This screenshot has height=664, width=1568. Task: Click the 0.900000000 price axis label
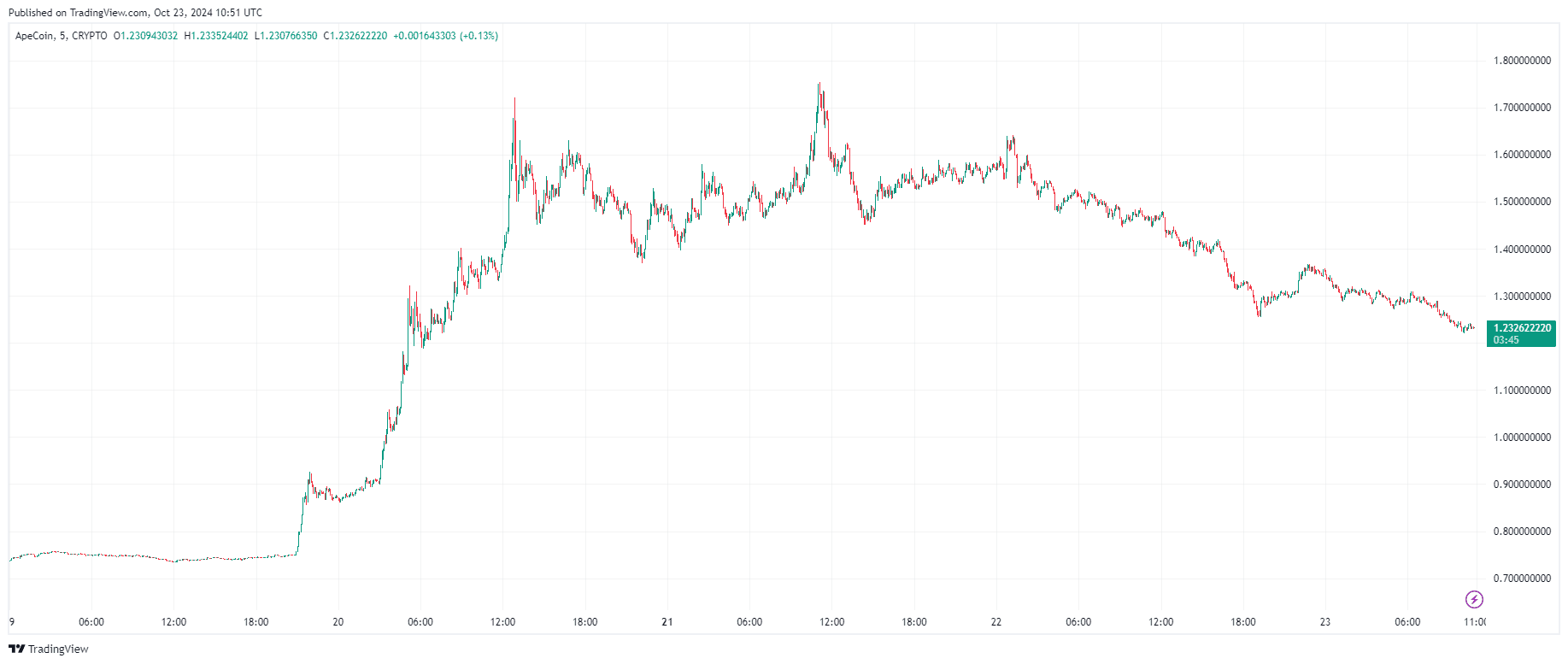pyautogui.click(x=1522, y=485)
